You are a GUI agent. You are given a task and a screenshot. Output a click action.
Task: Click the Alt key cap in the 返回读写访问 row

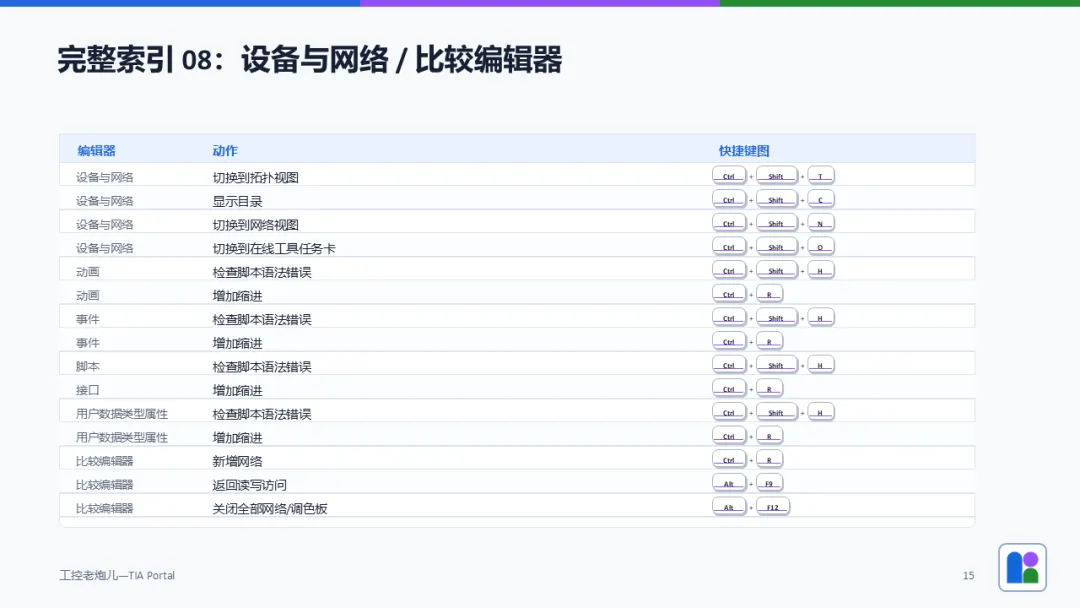[729, 483]
